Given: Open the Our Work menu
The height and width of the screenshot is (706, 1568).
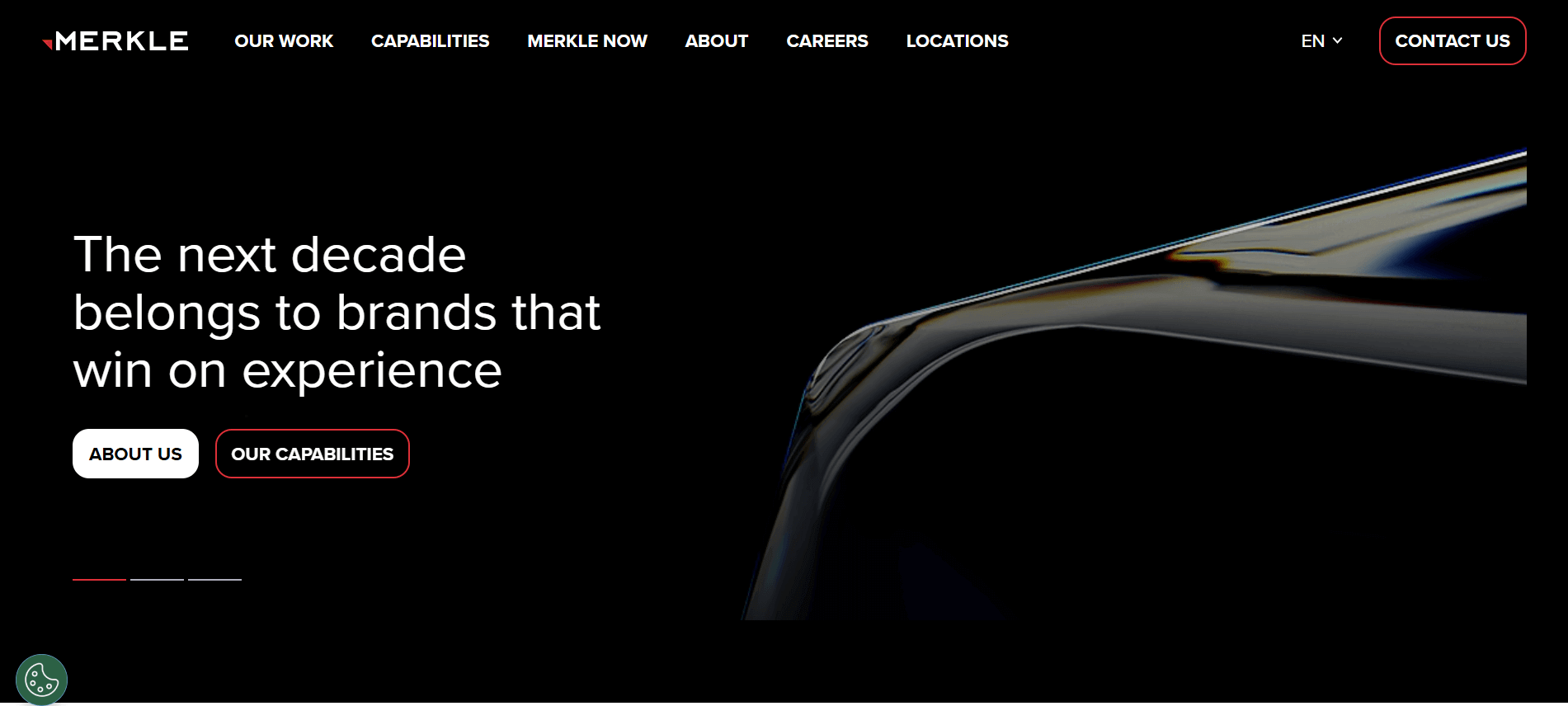Looking at the screenshot, I should (x=284, y=41).
